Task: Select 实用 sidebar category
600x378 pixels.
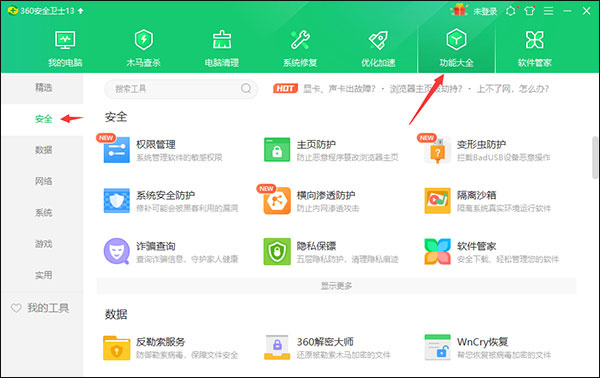Action: [44, 275]
